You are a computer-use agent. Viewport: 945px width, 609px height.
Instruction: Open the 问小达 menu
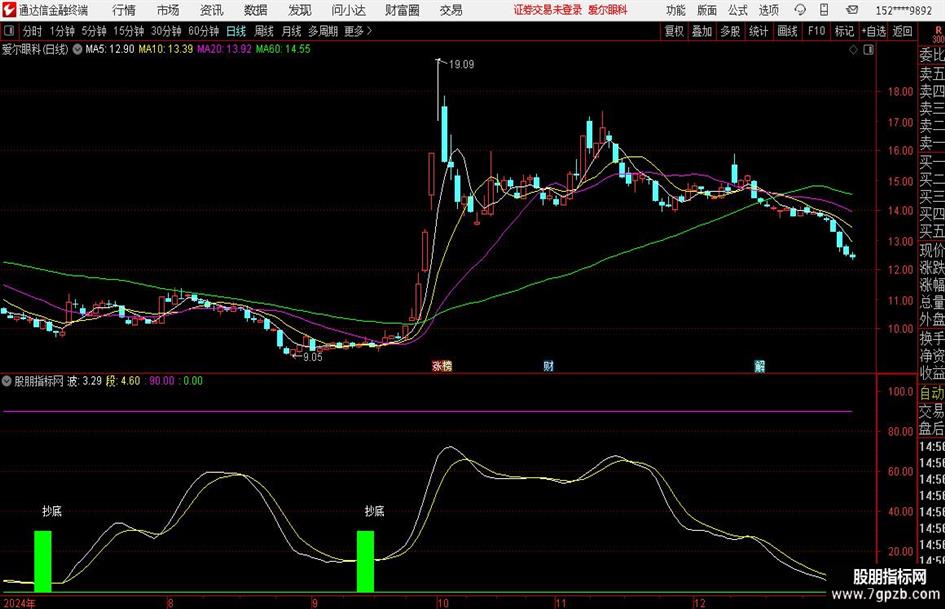[348, 10]
